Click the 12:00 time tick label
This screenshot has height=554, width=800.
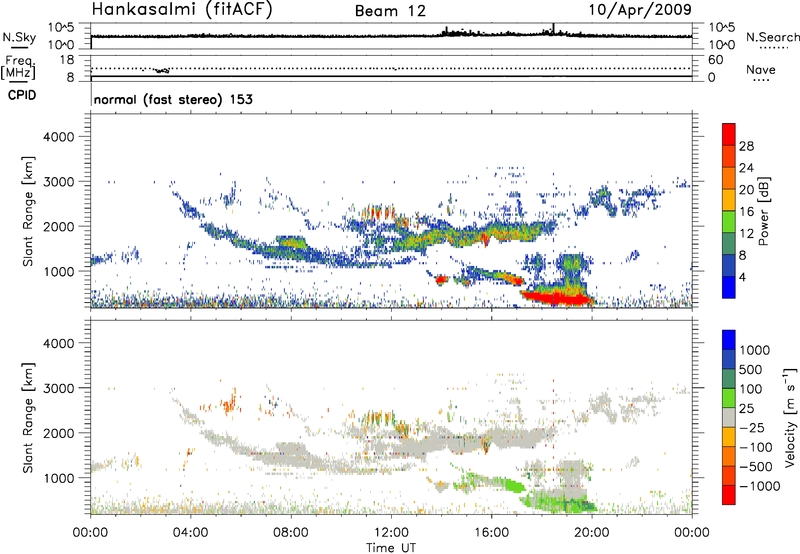click(391, 533)
